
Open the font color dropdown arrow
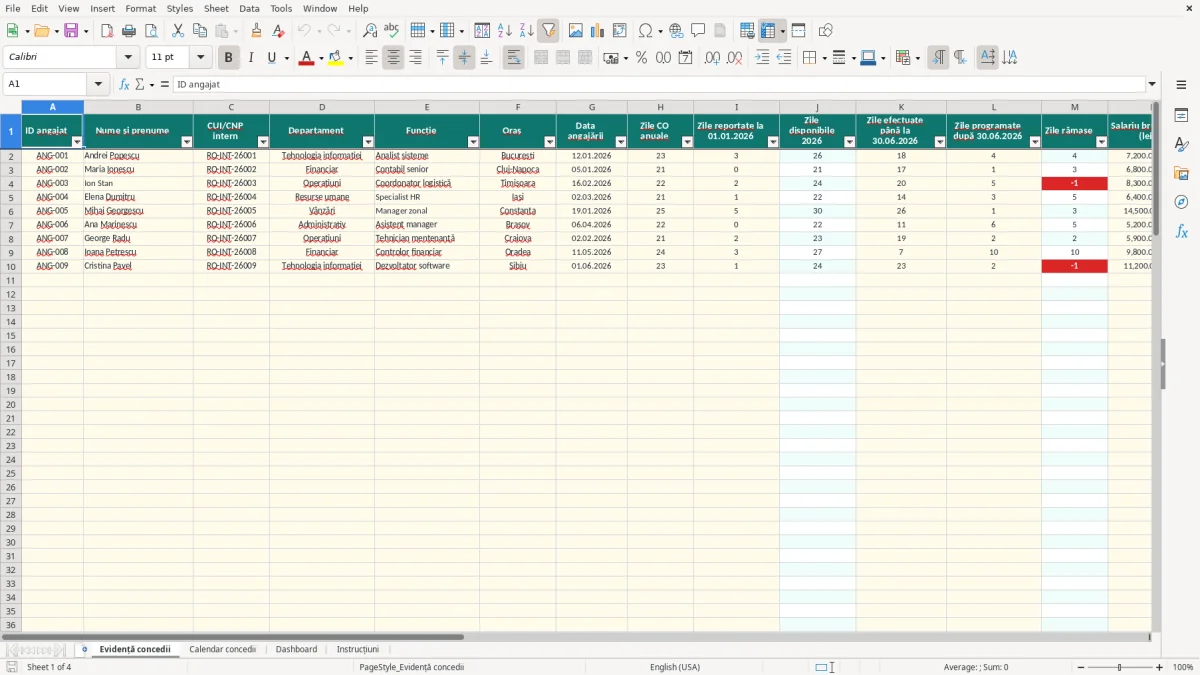pos(320,58)
